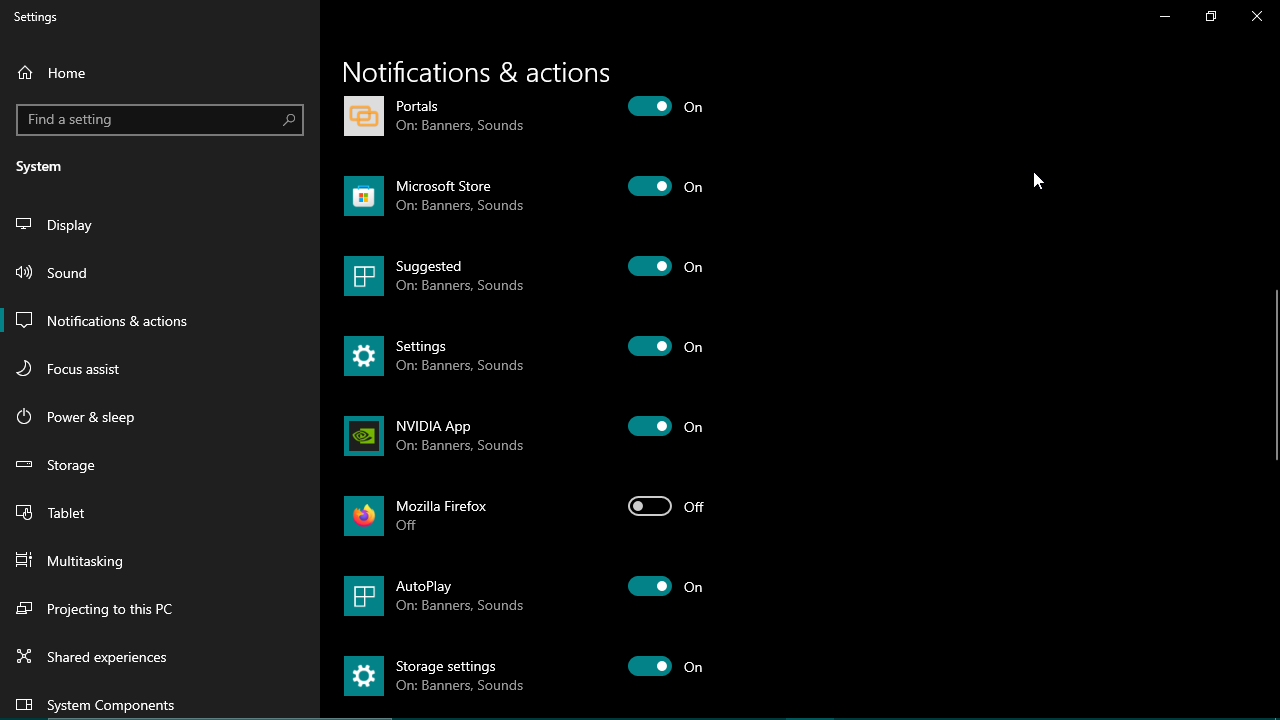Click the vertical scrollbar thumb

[x=1276, y=375]
